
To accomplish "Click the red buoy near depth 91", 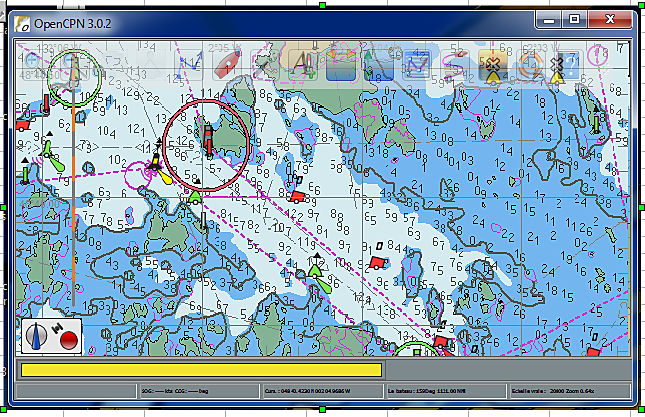I will 378,263.
